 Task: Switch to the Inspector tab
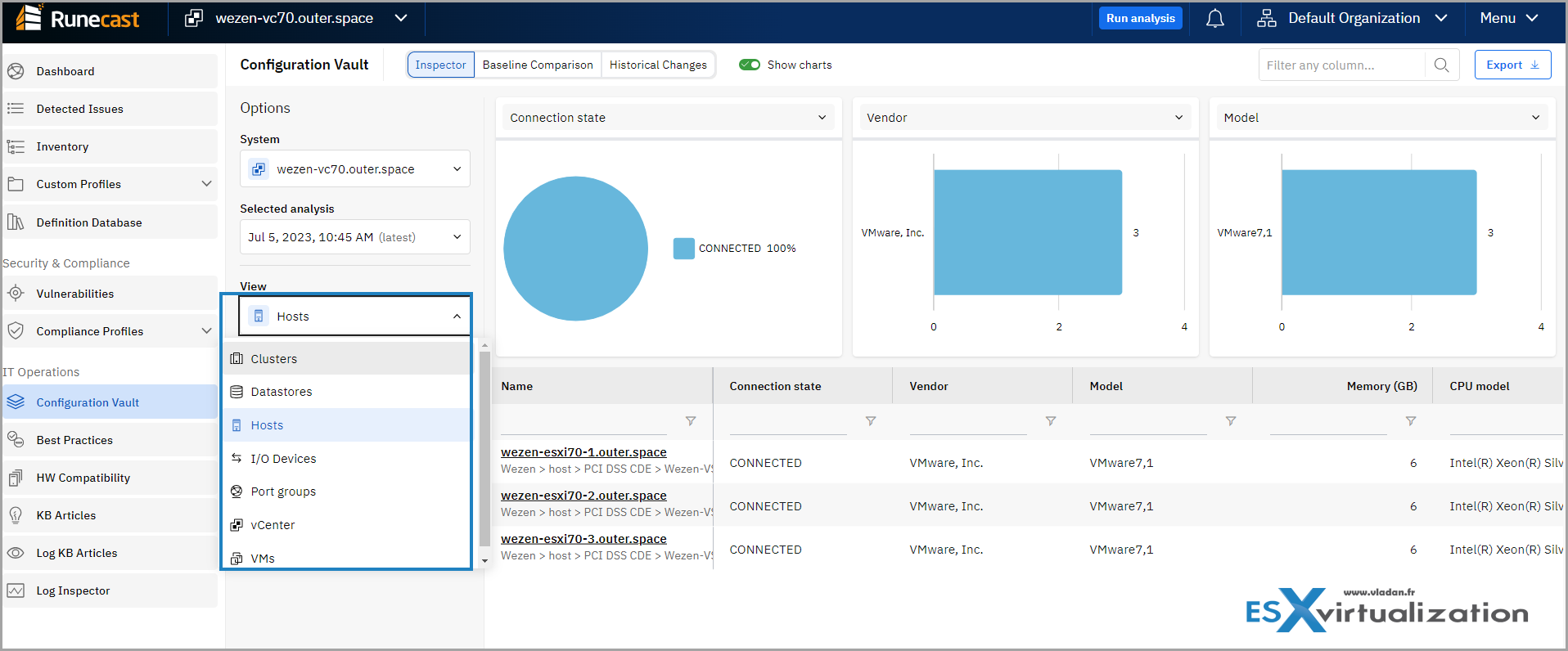[x=440, y=65]
